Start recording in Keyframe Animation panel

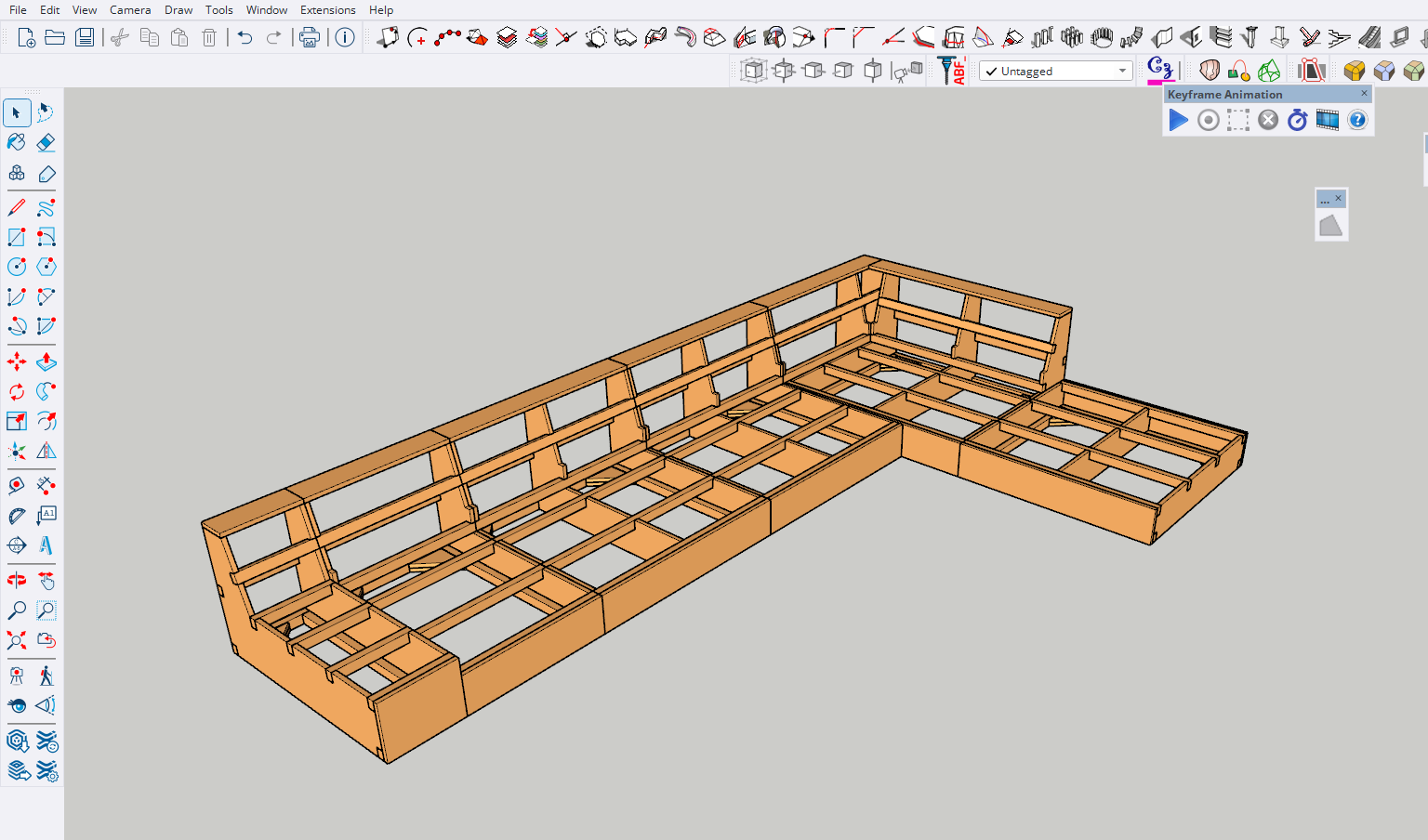point(1208,120)
